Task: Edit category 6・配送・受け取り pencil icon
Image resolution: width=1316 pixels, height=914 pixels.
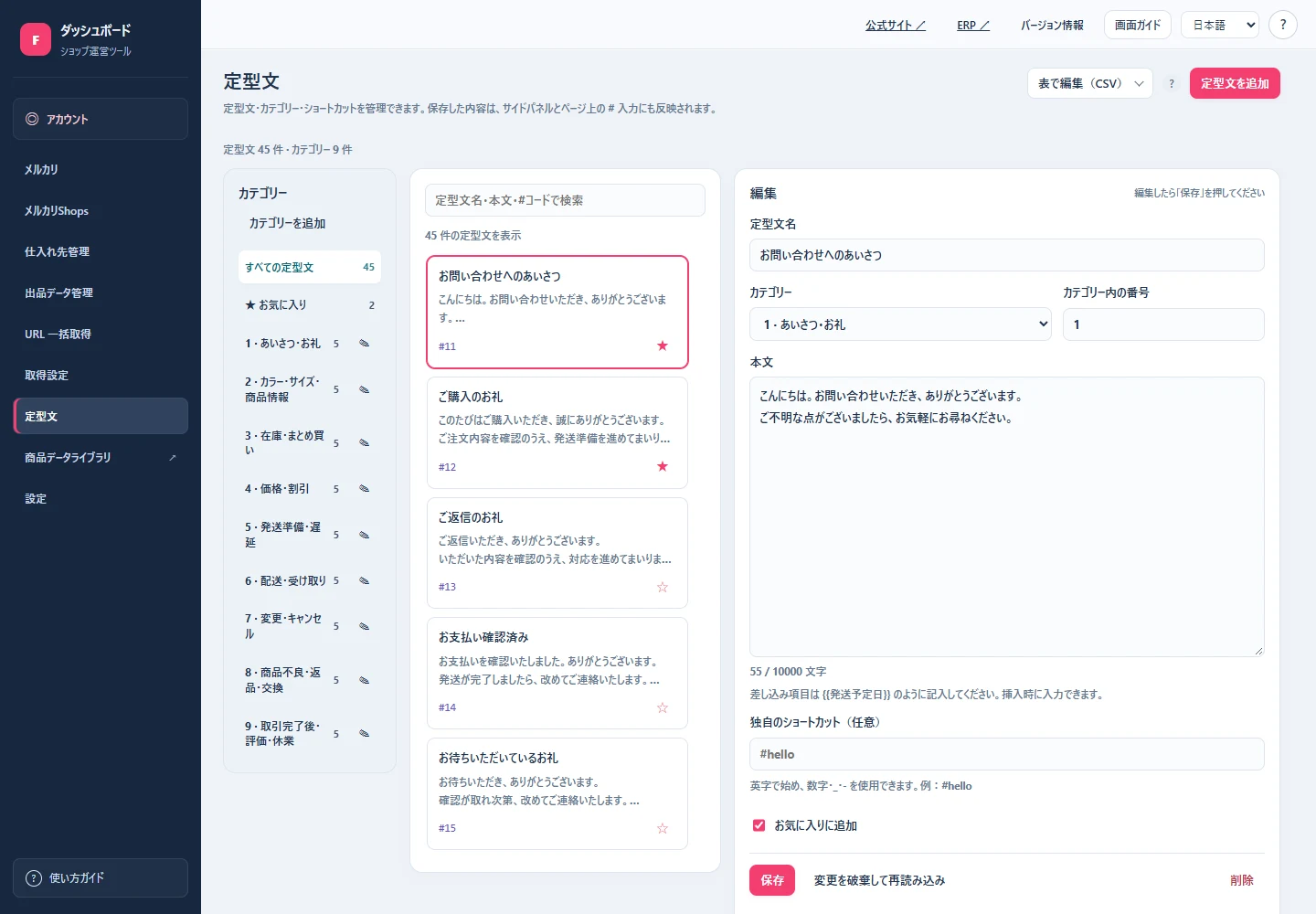Action: point(364,580)
